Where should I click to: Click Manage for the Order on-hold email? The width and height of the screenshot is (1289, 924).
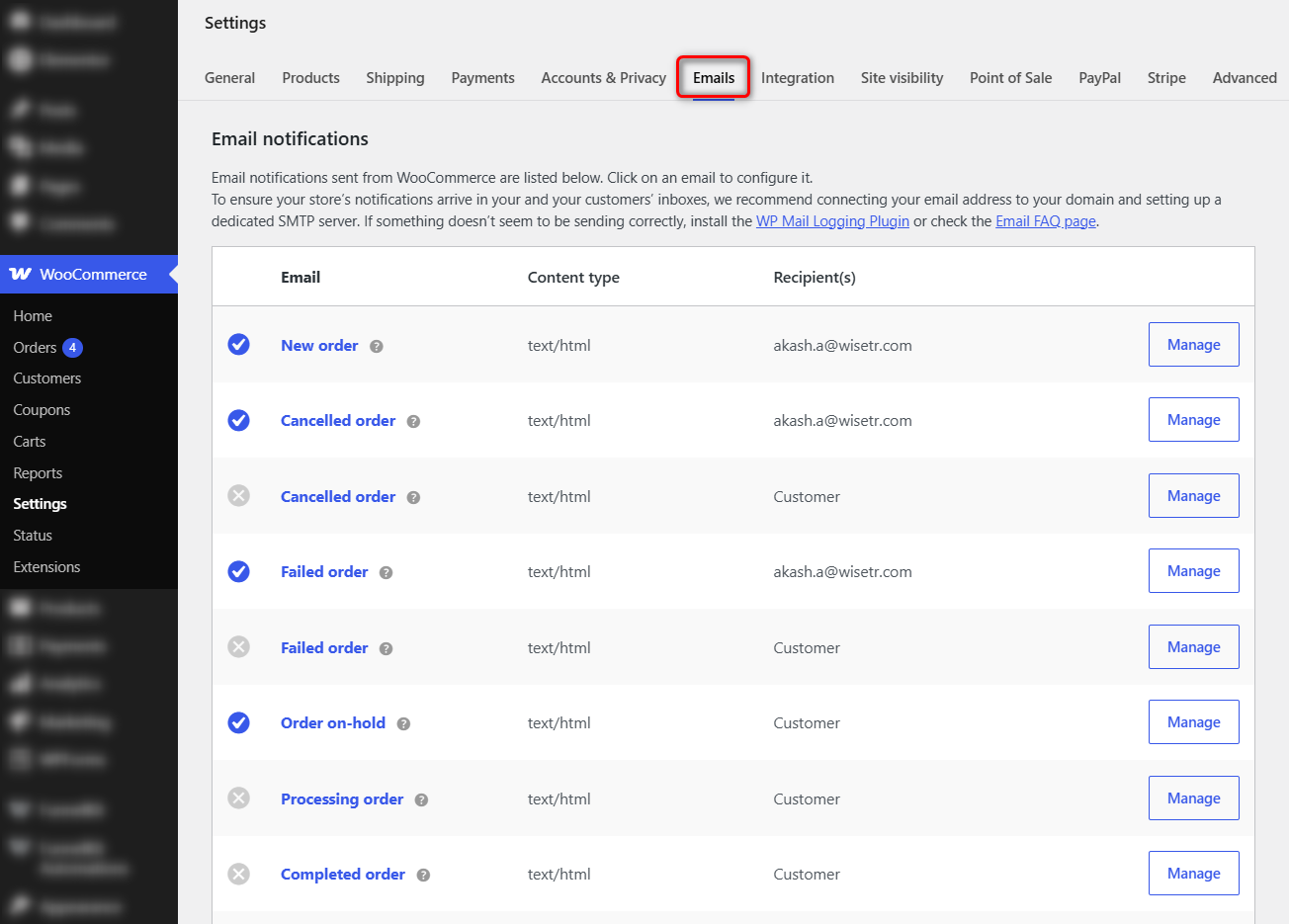(x=1193, y=721)
